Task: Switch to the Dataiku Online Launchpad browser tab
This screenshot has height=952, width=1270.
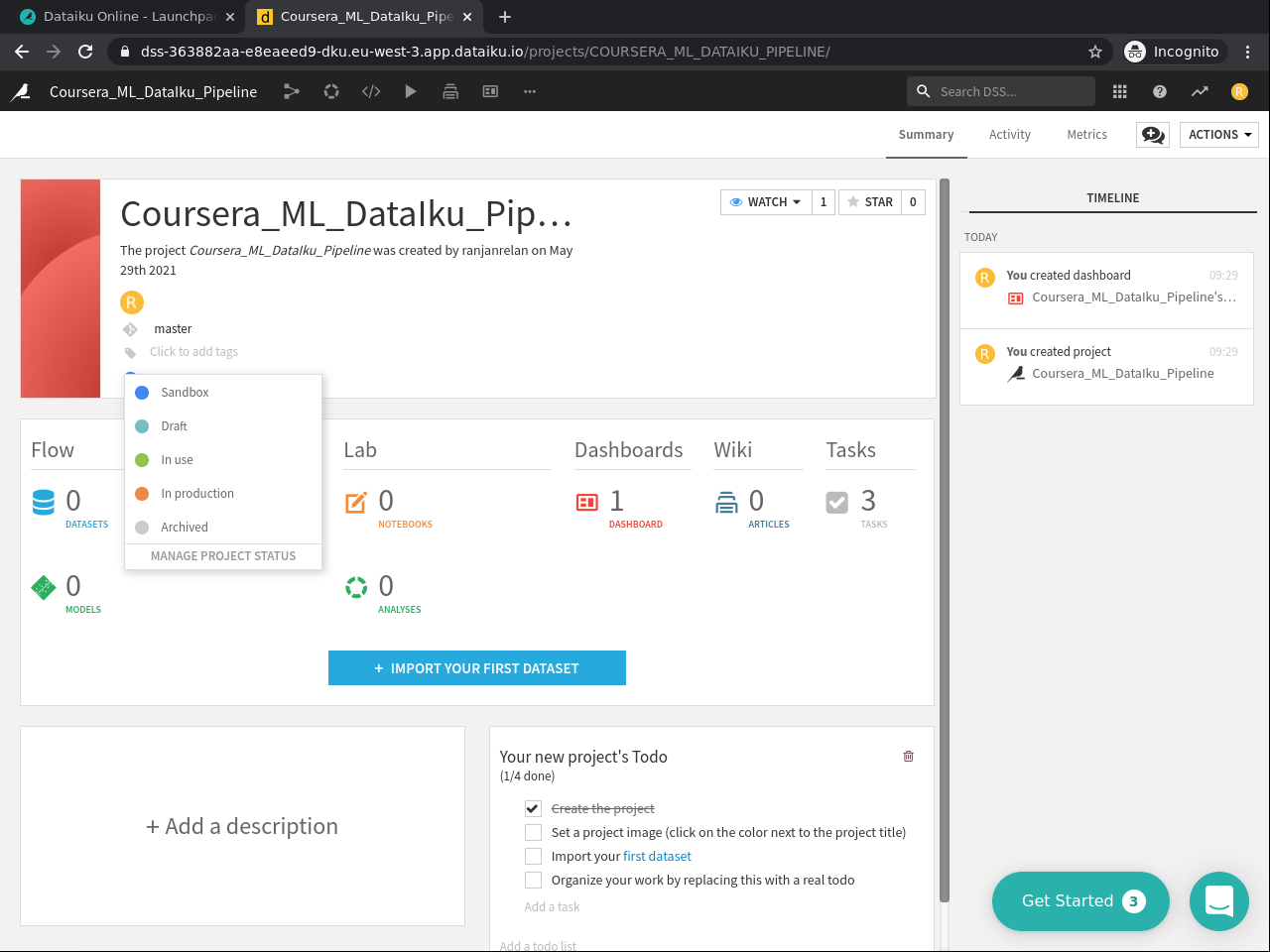Action: pyautogui.click(x=127, y=17)
